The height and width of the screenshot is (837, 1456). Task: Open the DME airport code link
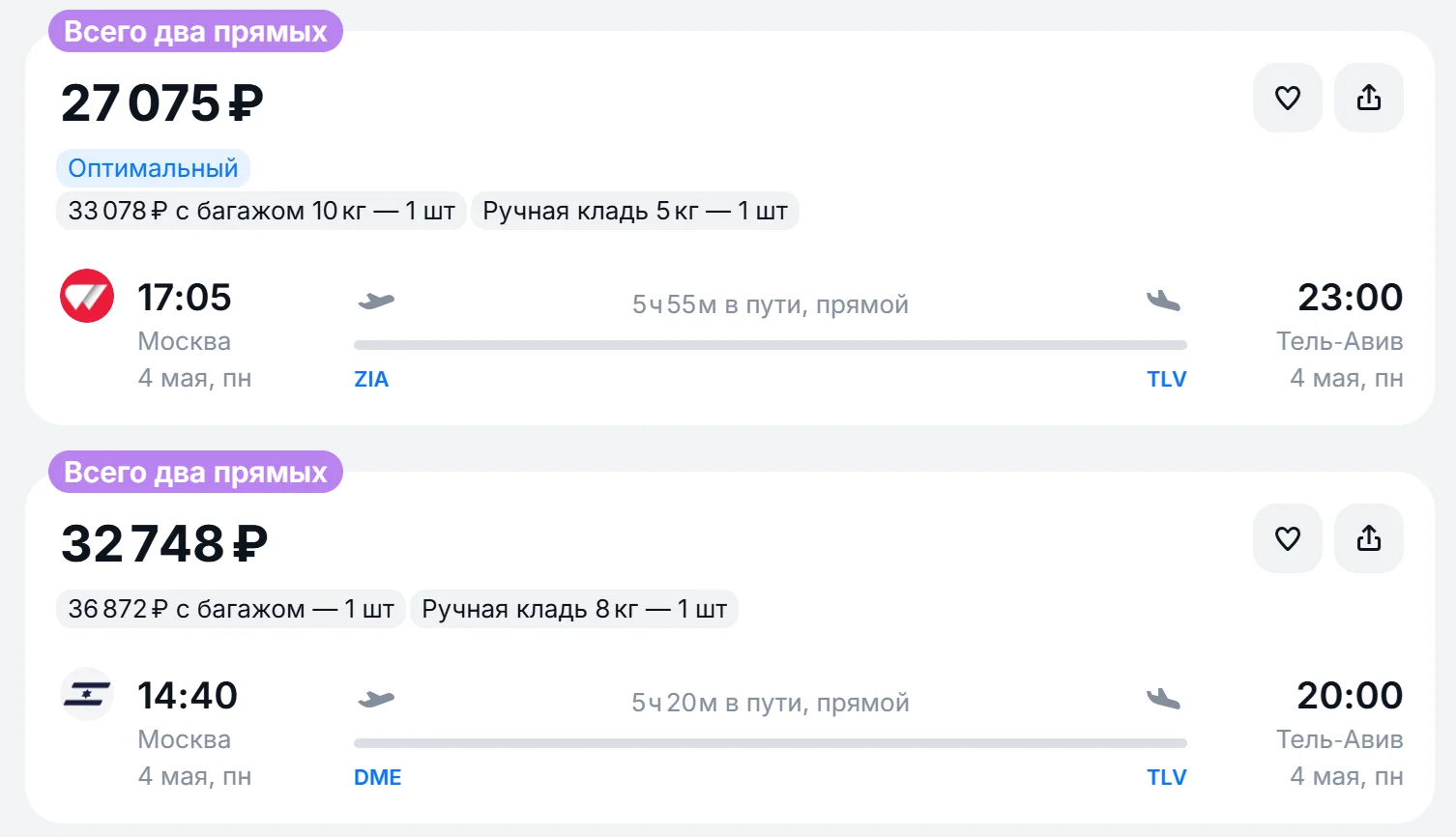click(x=378, y=777)
